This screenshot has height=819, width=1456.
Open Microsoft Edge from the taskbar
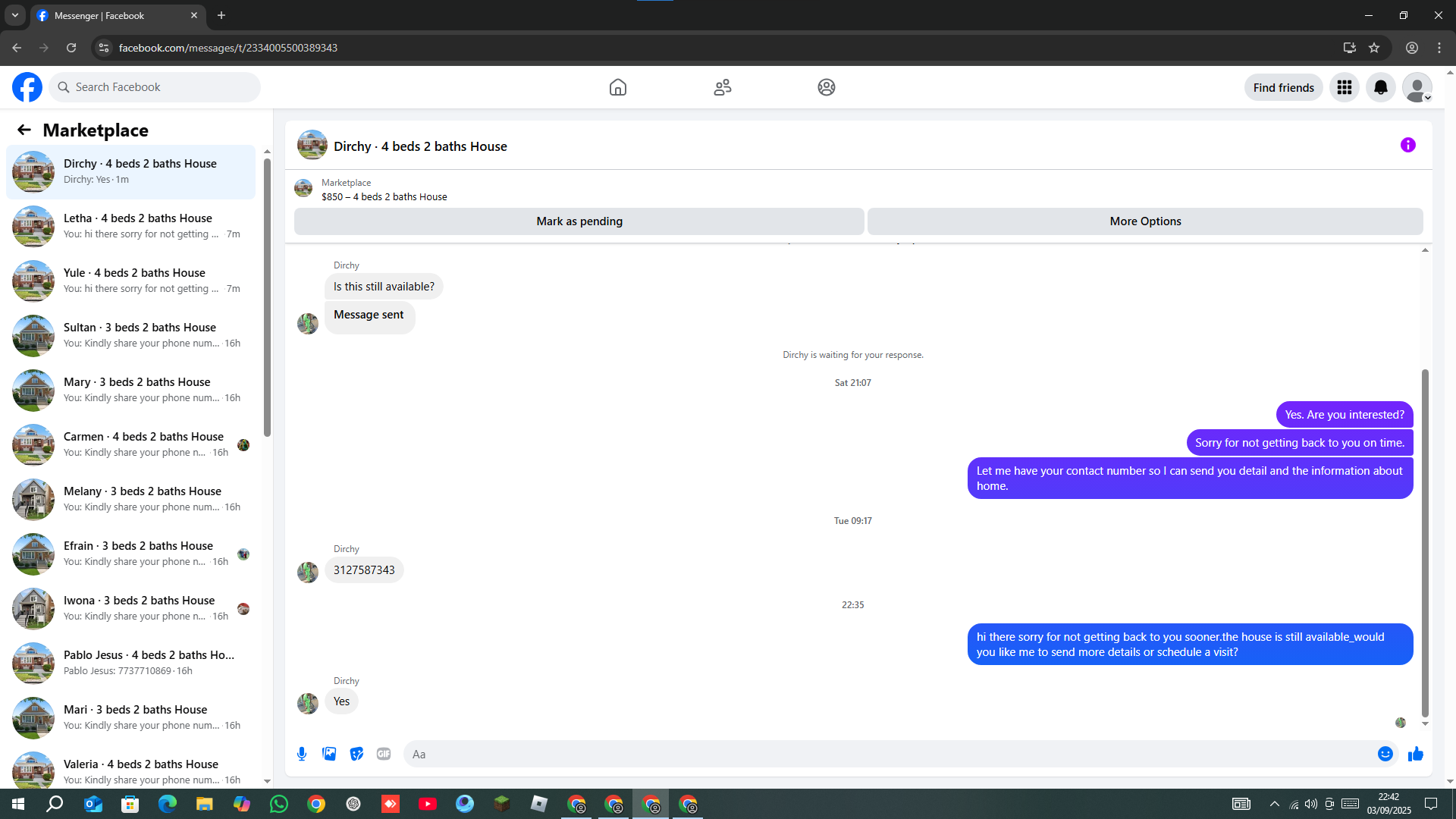(168, 804)
